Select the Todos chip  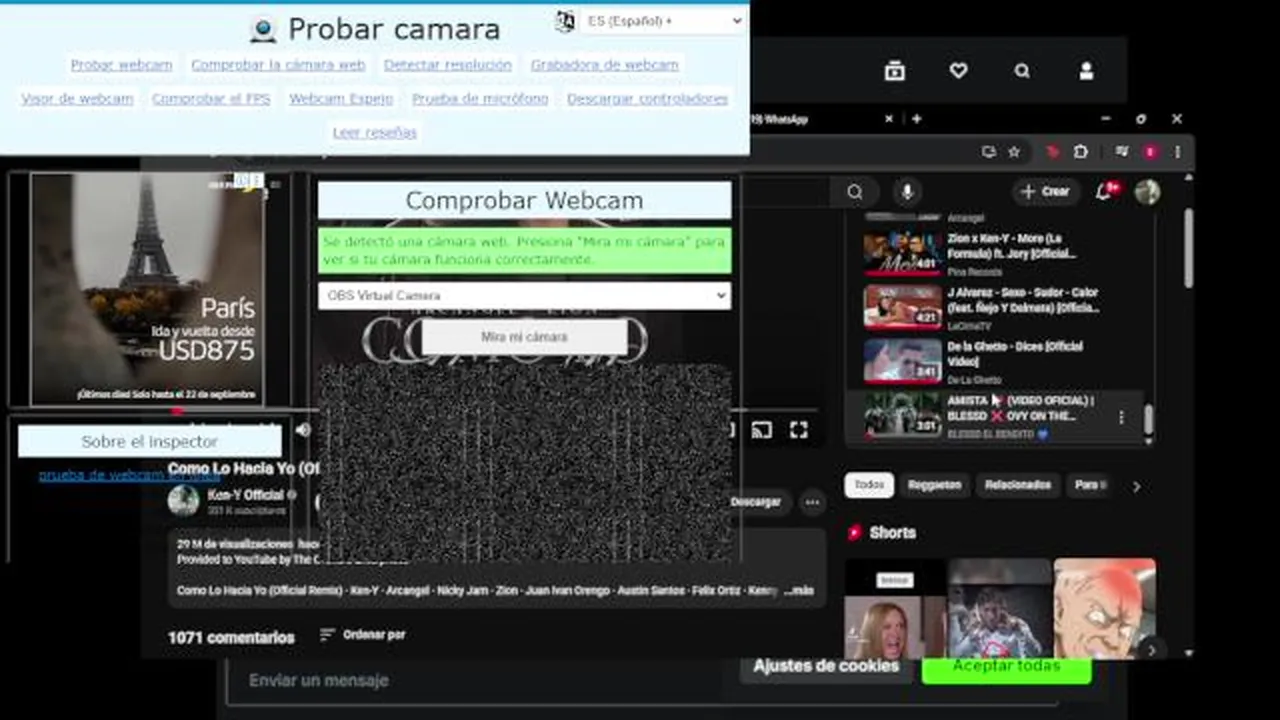[869, 485]
